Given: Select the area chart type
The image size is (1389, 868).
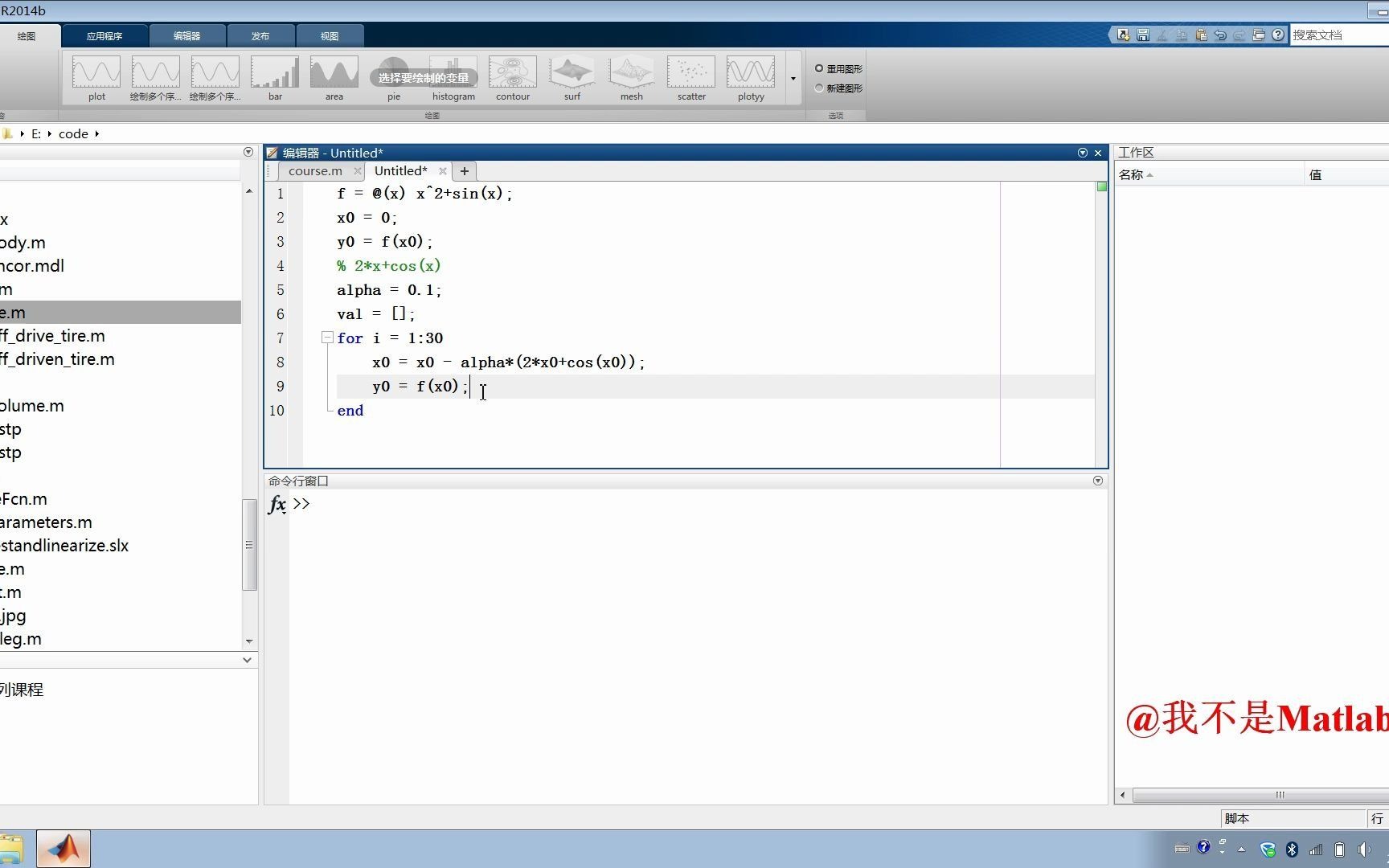Looking at the screenshot, I should pyautogui.click(x=334, y=78).
